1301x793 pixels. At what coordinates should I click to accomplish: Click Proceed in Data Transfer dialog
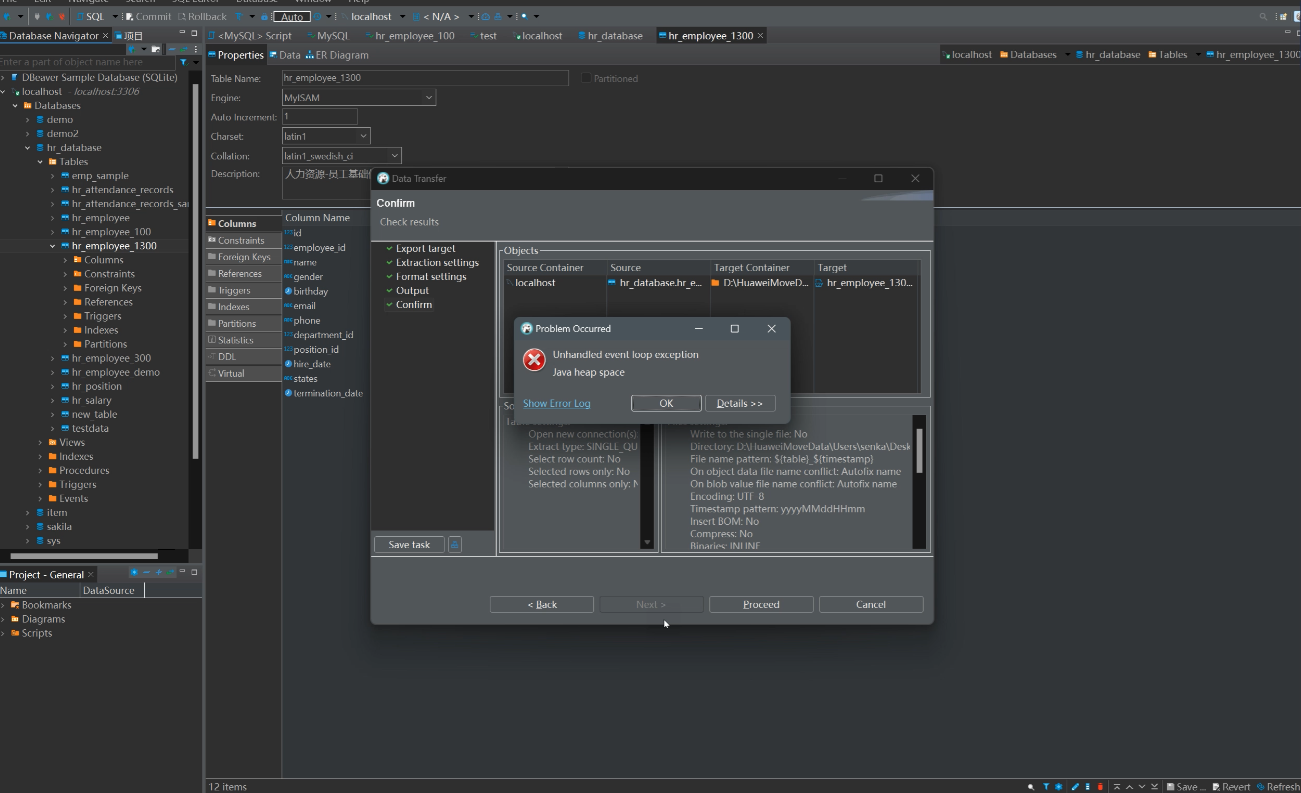point(761,604)
